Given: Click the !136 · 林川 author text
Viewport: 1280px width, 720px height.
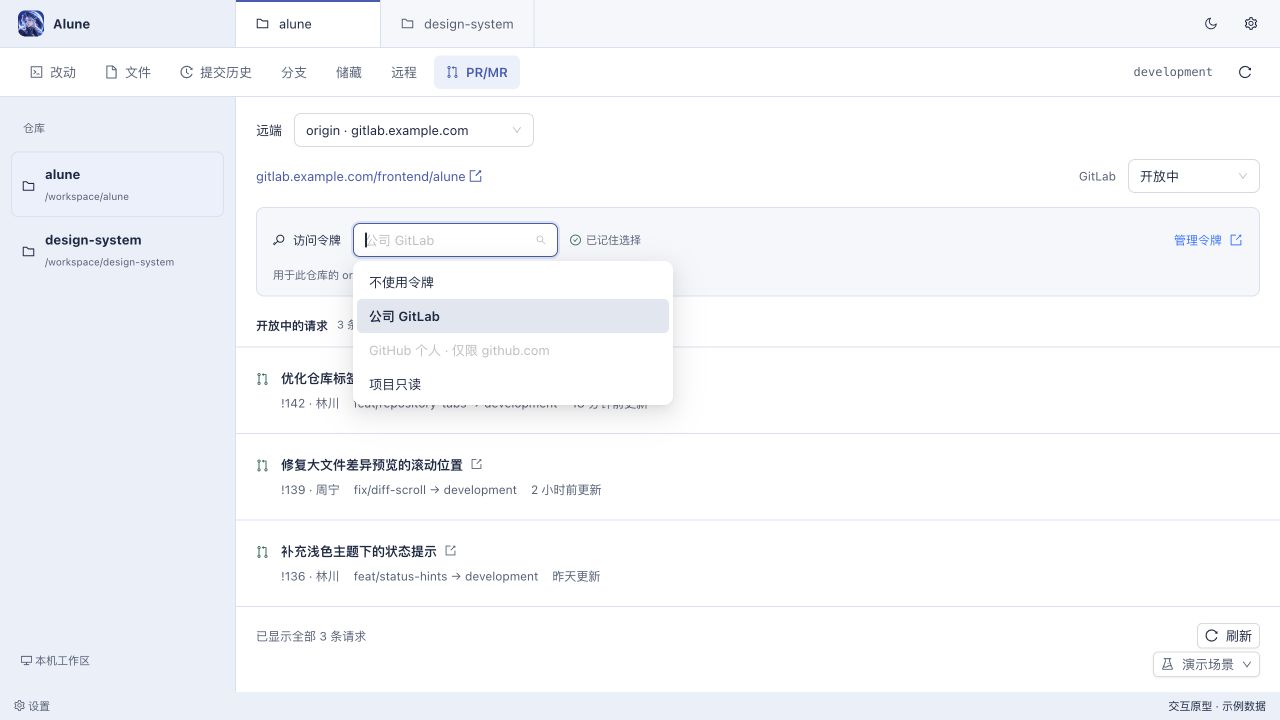Looking at the screenshot, I should [310, 576].
